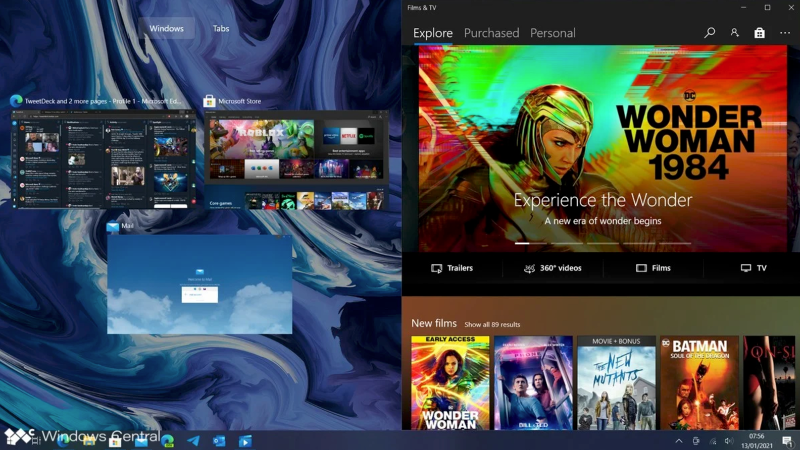The height and width of the screenshot is (450, 800).
Task: Open the three-dot more options menu
Action: pyautogui.click(x=785, y=33)
